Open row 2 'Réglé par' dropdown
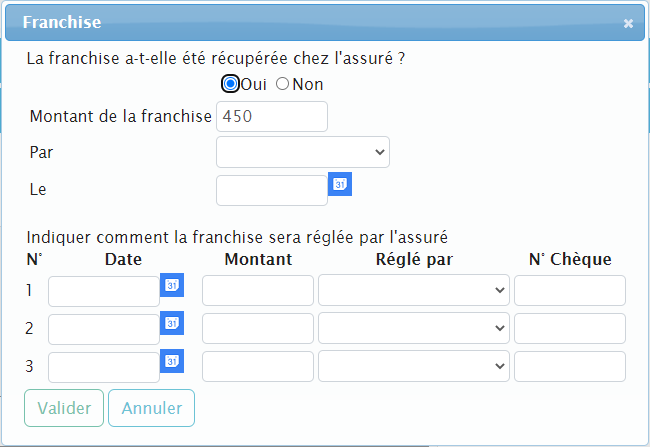 tap(414, 329)
